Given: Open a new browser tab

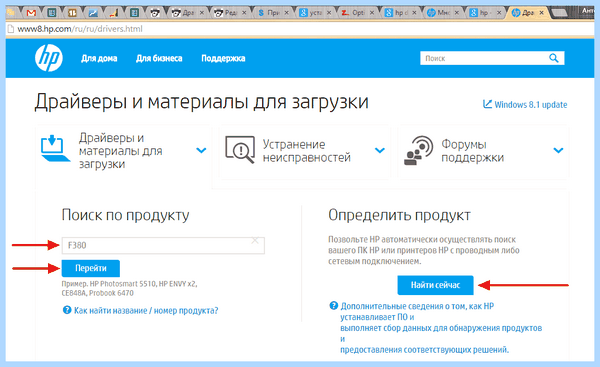Looking at the screenshot, I should [559, 13].
